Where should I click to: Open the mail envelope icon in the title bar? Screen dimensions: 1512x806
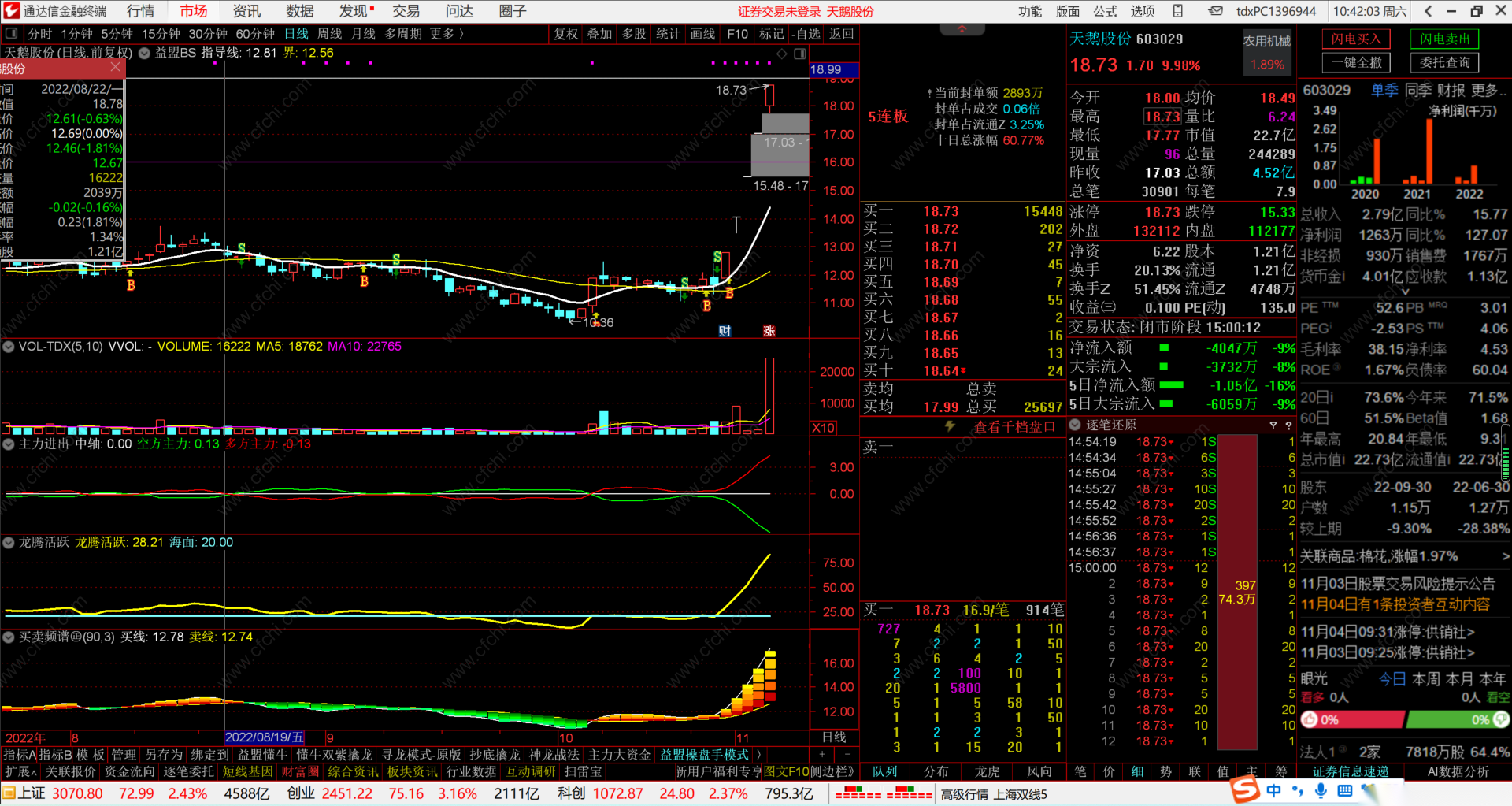1216,11
